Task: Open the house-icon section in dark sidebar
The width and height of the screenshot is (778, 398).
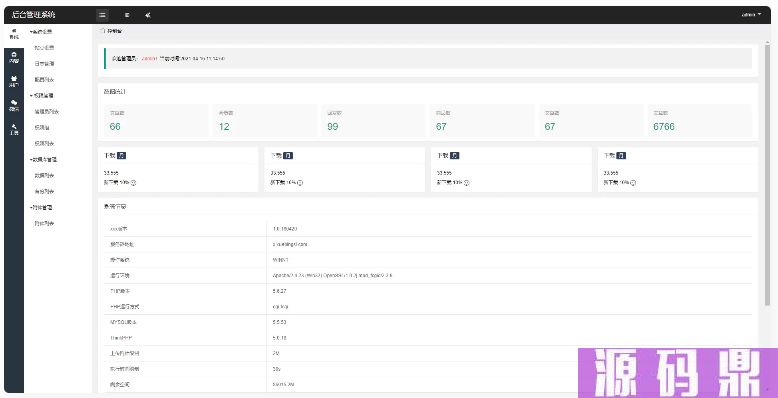Action: point(14,57)
